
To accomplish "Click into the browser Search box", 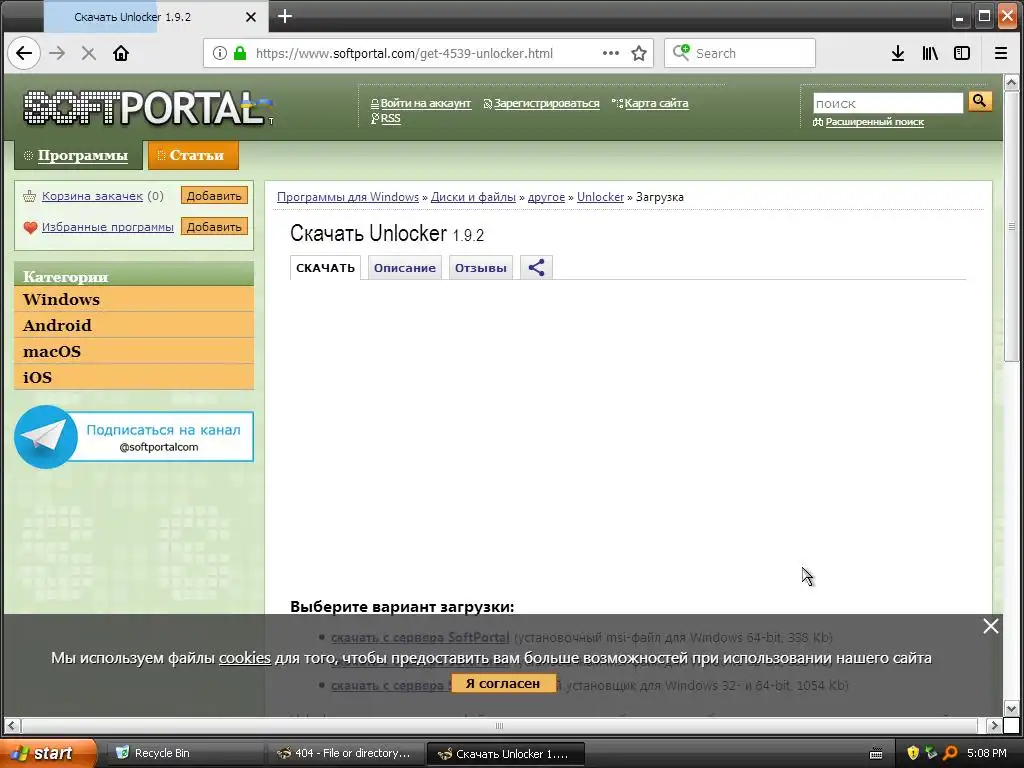I will pyautogui.click(x=740, y=54).
